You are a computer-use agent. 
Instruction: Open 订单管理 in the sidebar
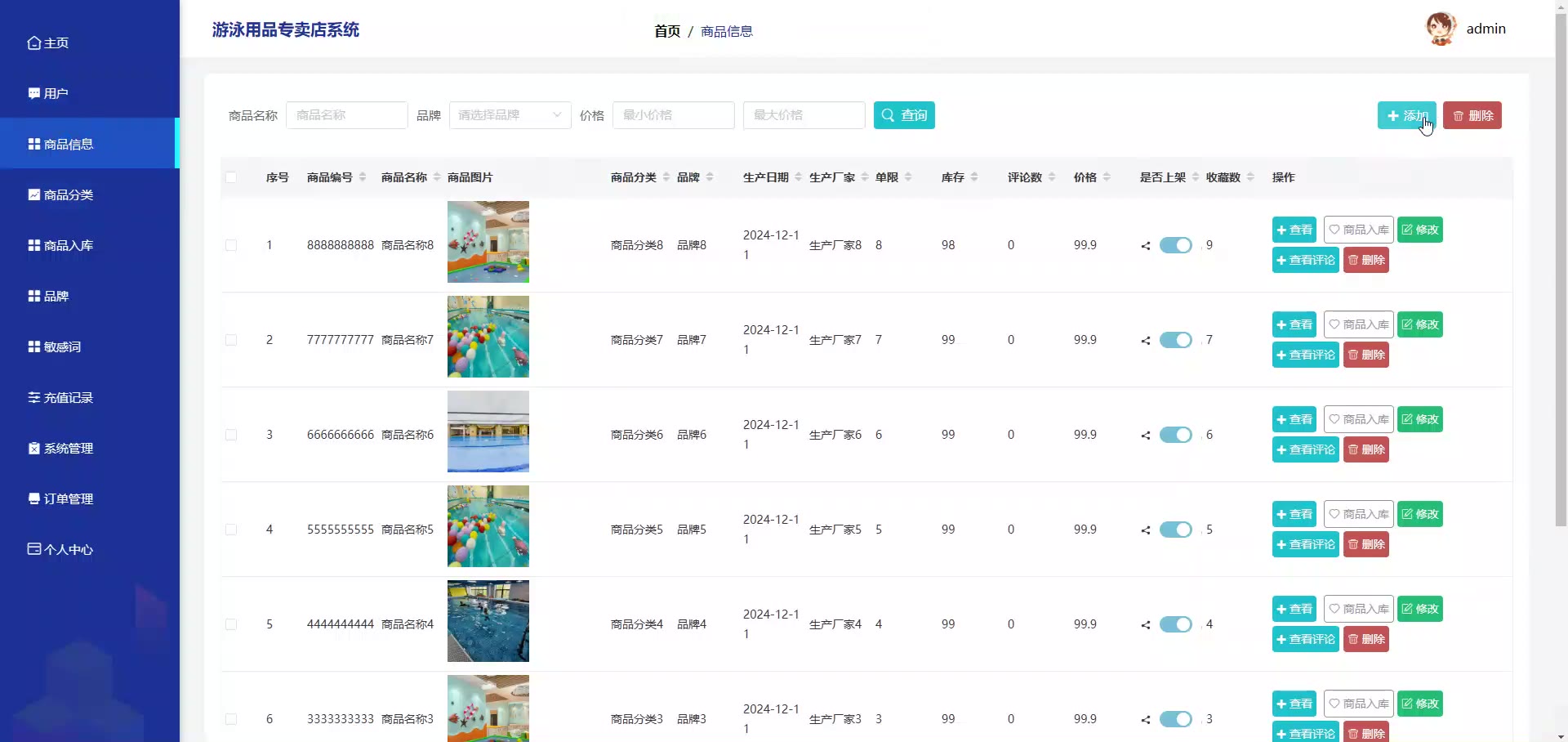tap(69, 499)
